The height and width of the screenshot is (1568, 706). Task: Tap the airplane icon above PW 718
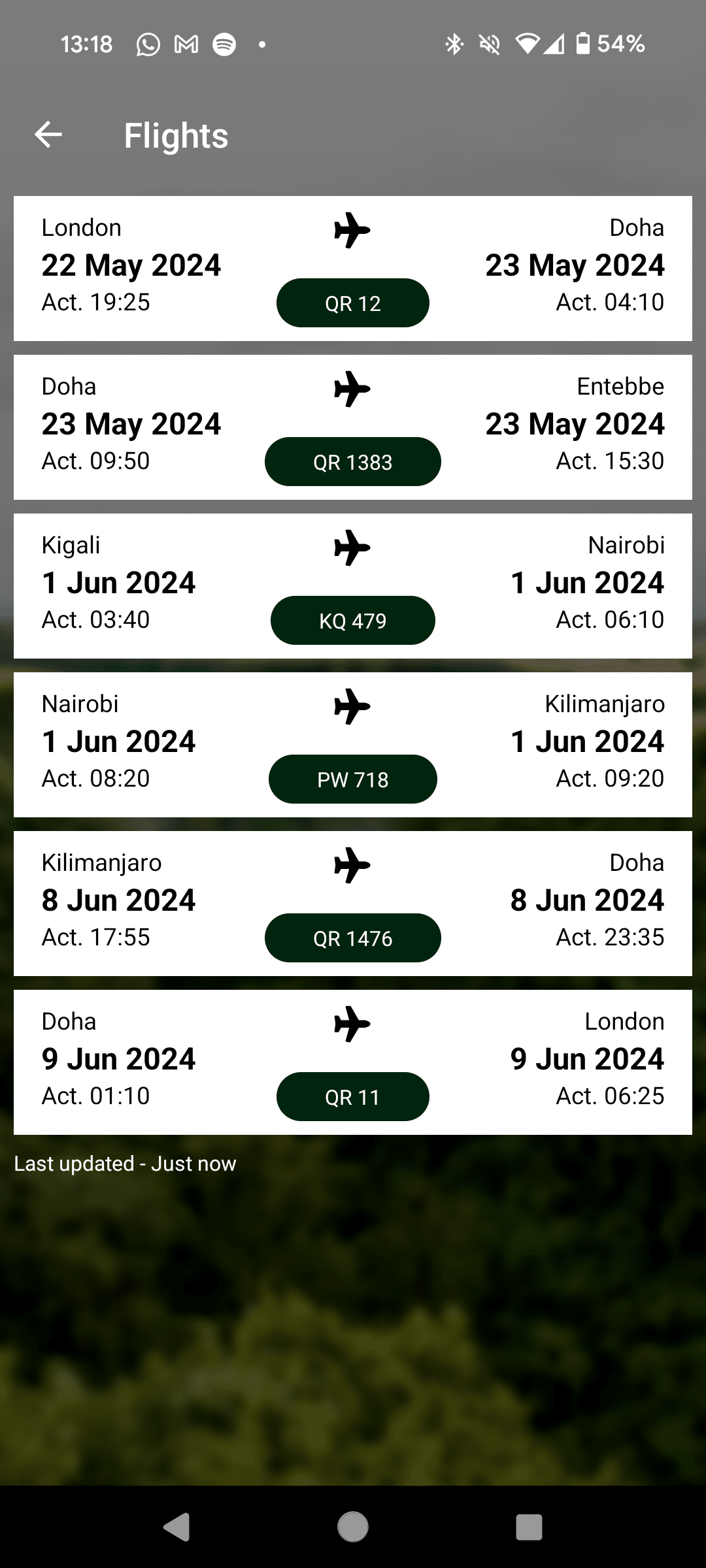point(352,706)
